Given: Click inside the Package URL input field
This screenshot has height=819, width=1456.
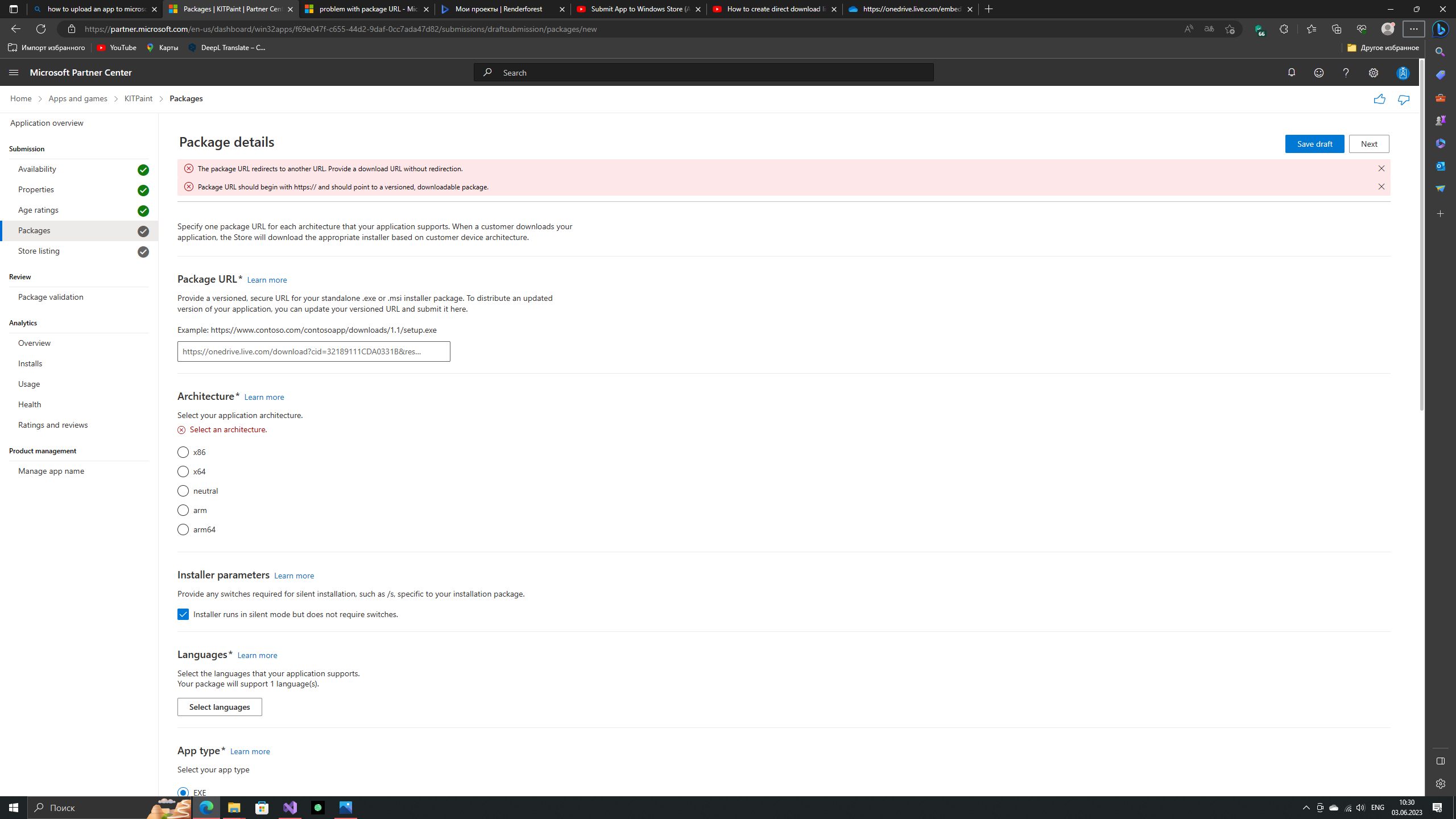Looking at the screenshot, I should (313, 351).
